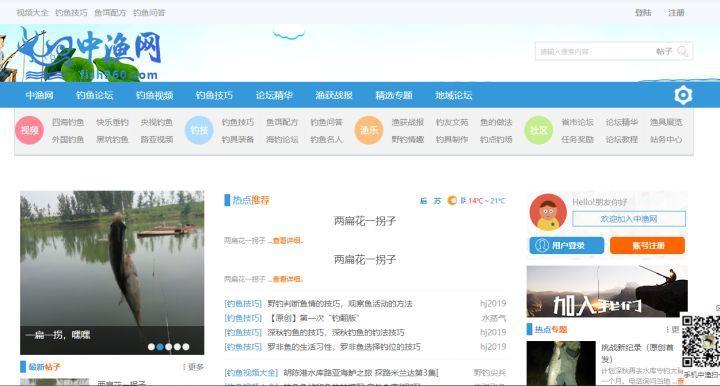720x386 pixels.
Task: Open the 加入我们 banner image
Action: [607, 291]
